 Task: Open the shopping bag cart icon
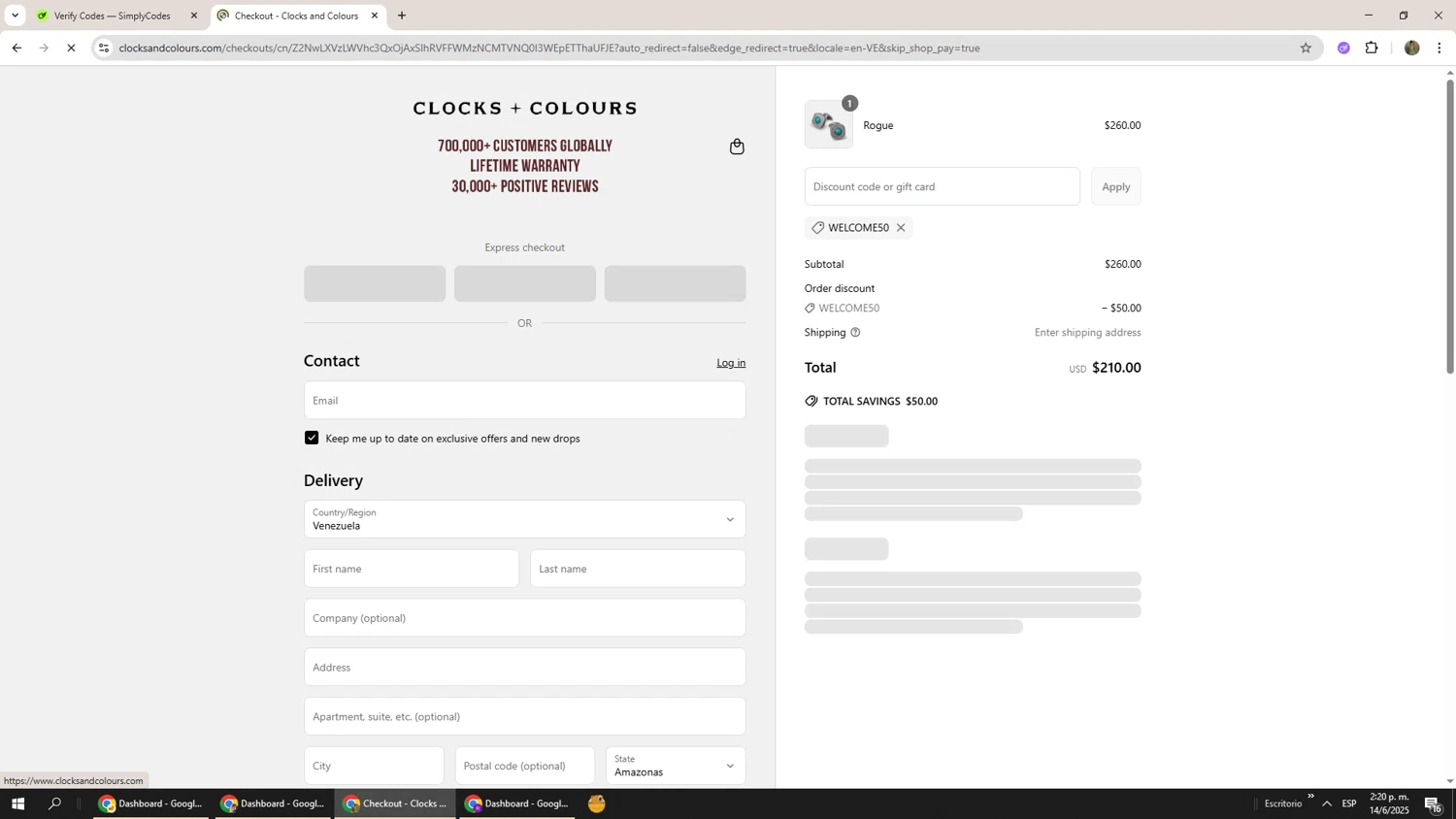(x=737, y=147)
